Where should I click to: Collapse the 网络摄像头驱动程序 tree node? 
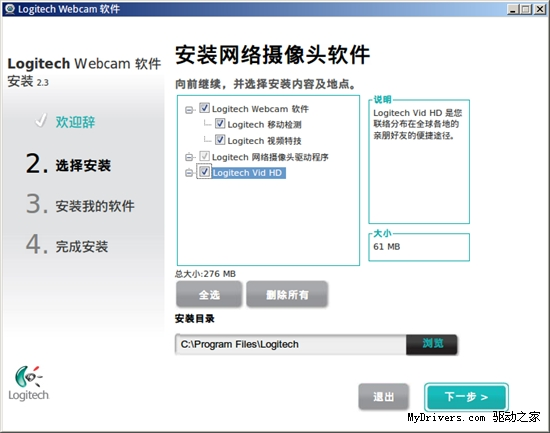pos(189,157)
